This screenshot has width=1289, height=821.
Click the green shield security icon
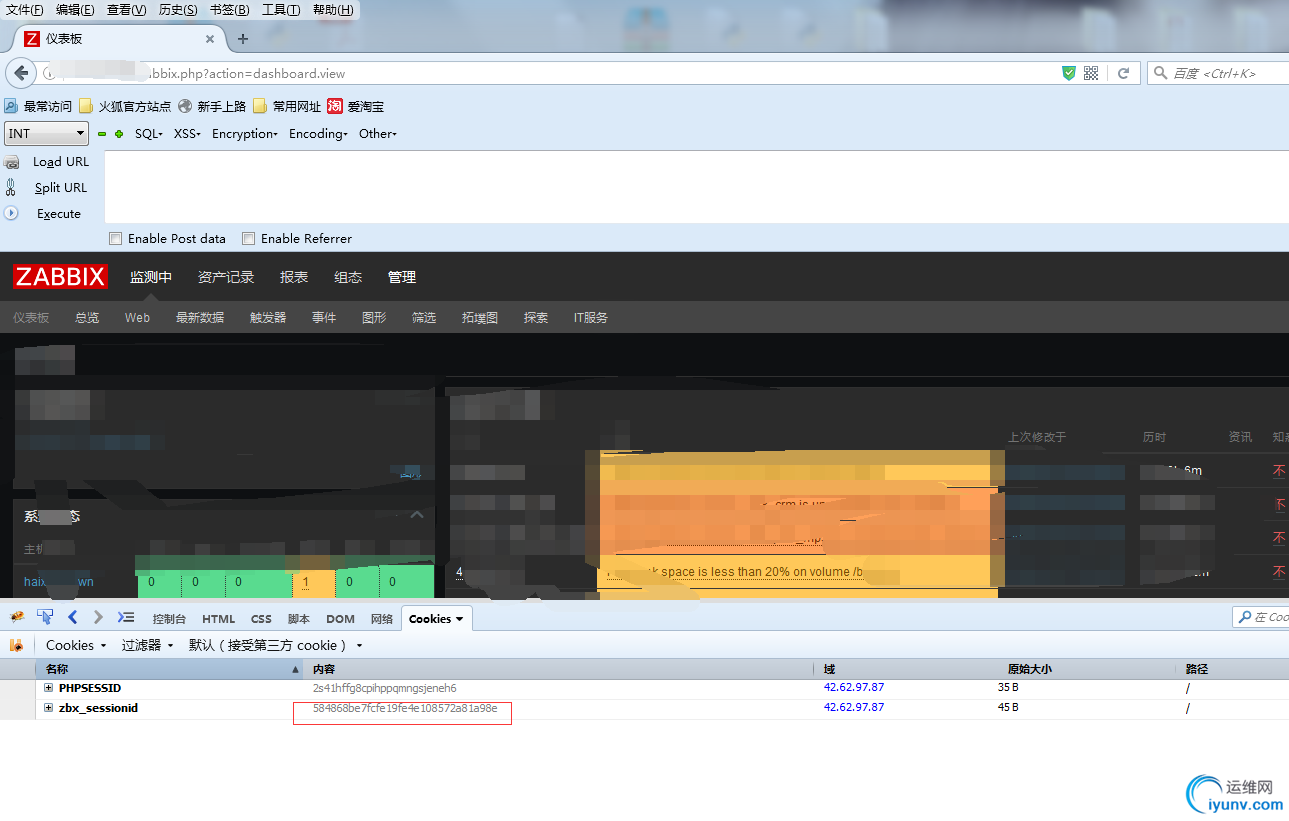(x=1069, y=73)
